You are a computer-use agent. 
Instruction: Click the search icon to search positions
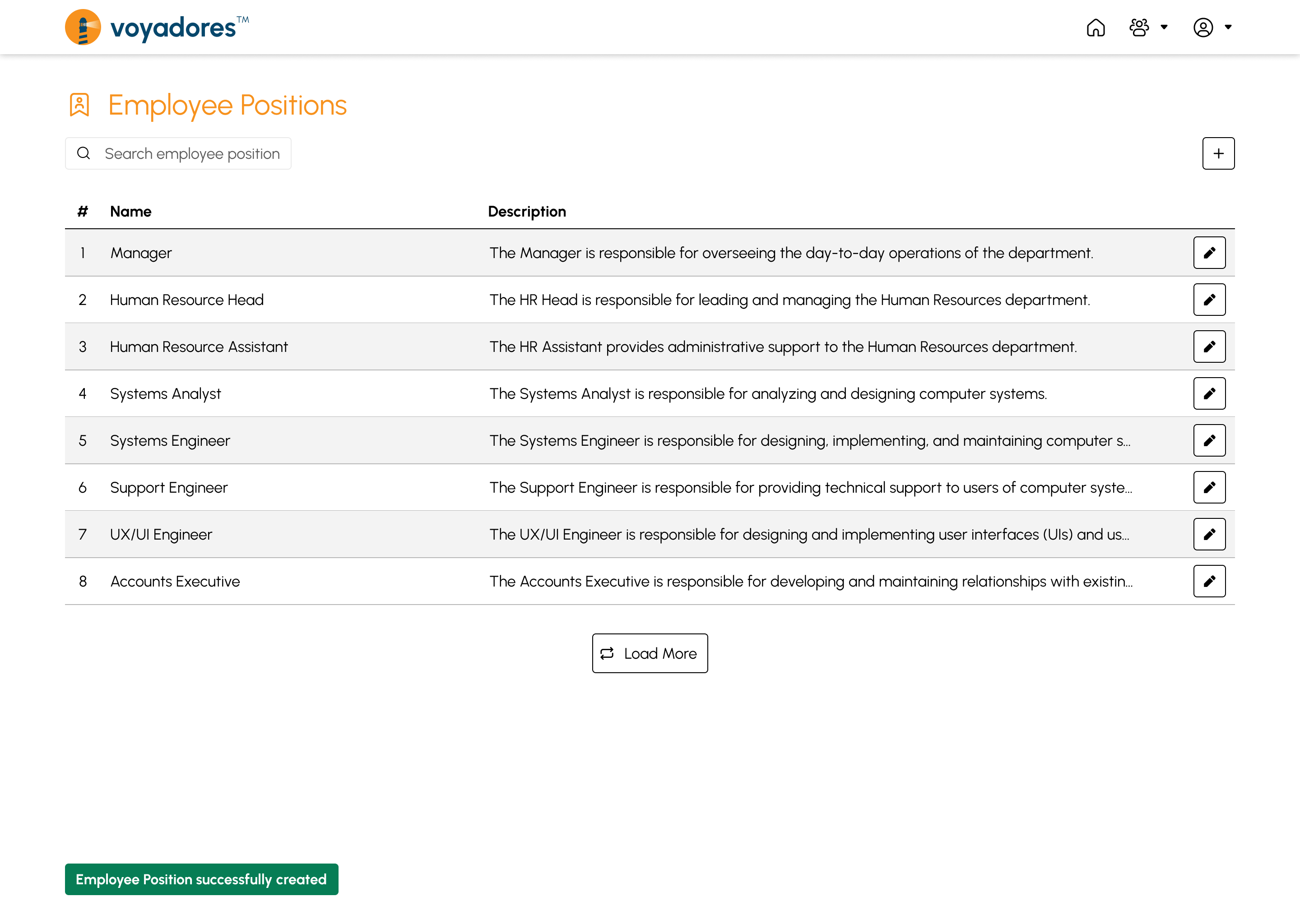pyautogui.click(x=84, y=153)
